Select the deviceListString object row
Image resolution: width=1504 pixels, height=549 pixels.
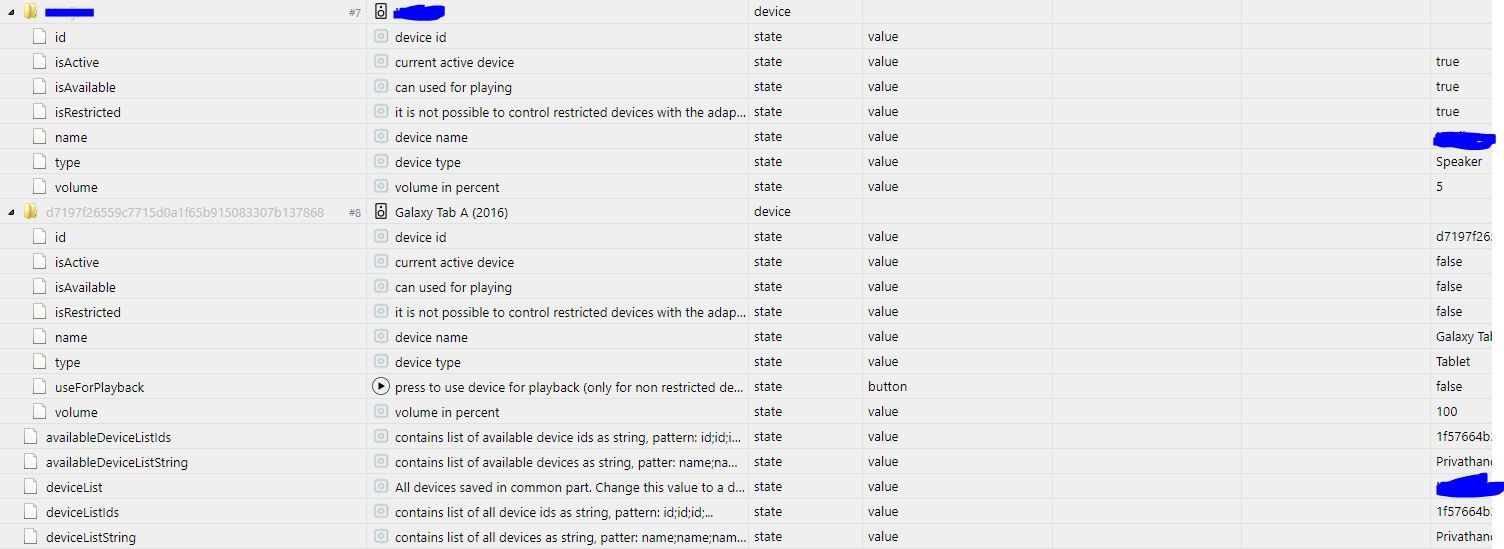[91, 537]
